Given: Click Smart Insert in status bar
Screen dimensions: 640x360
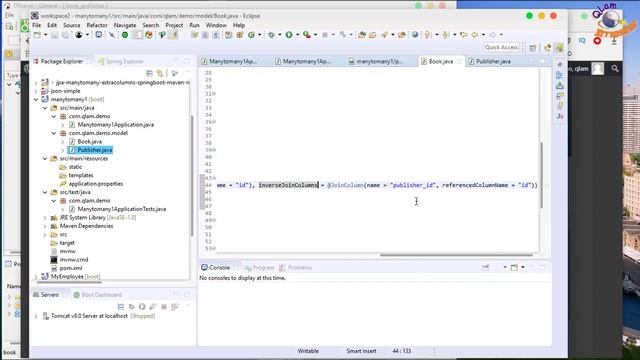Looking at the screenshot, I should pyautogui.click(x=361, y=351).
